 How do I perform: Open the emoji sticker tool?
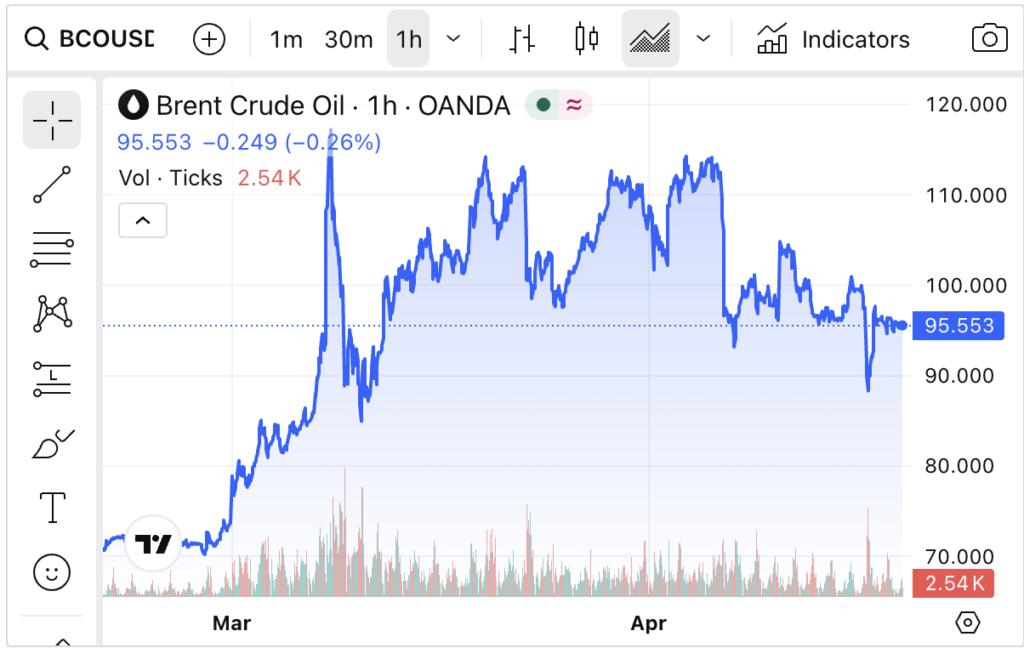52,573
